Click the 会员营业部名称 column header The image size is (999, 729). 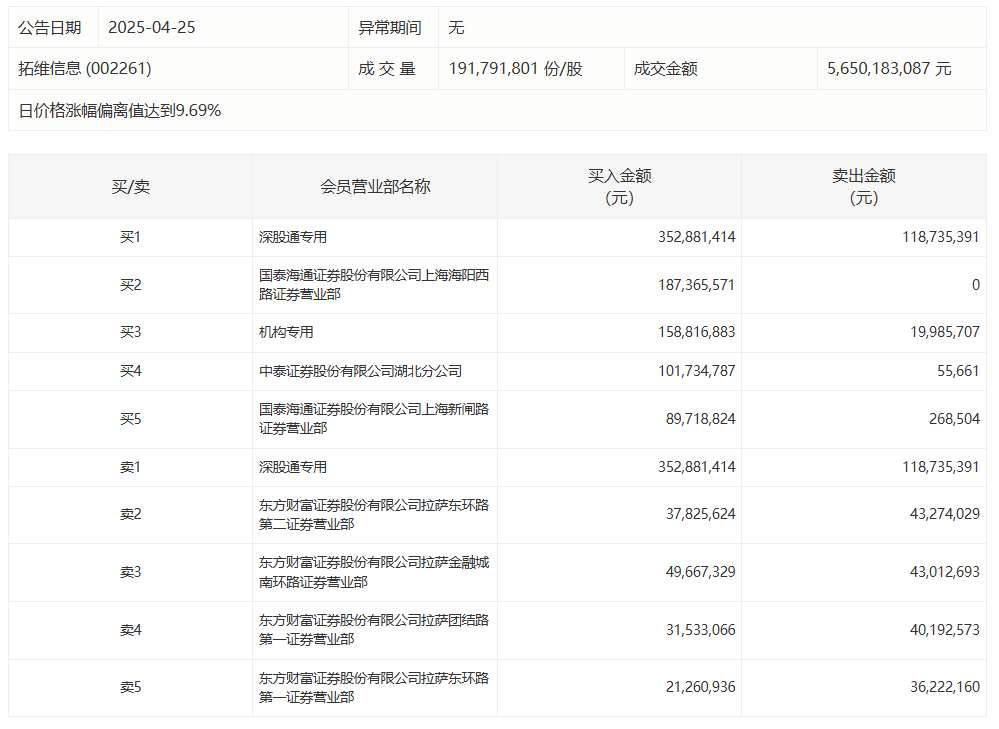tap(375, 186)
